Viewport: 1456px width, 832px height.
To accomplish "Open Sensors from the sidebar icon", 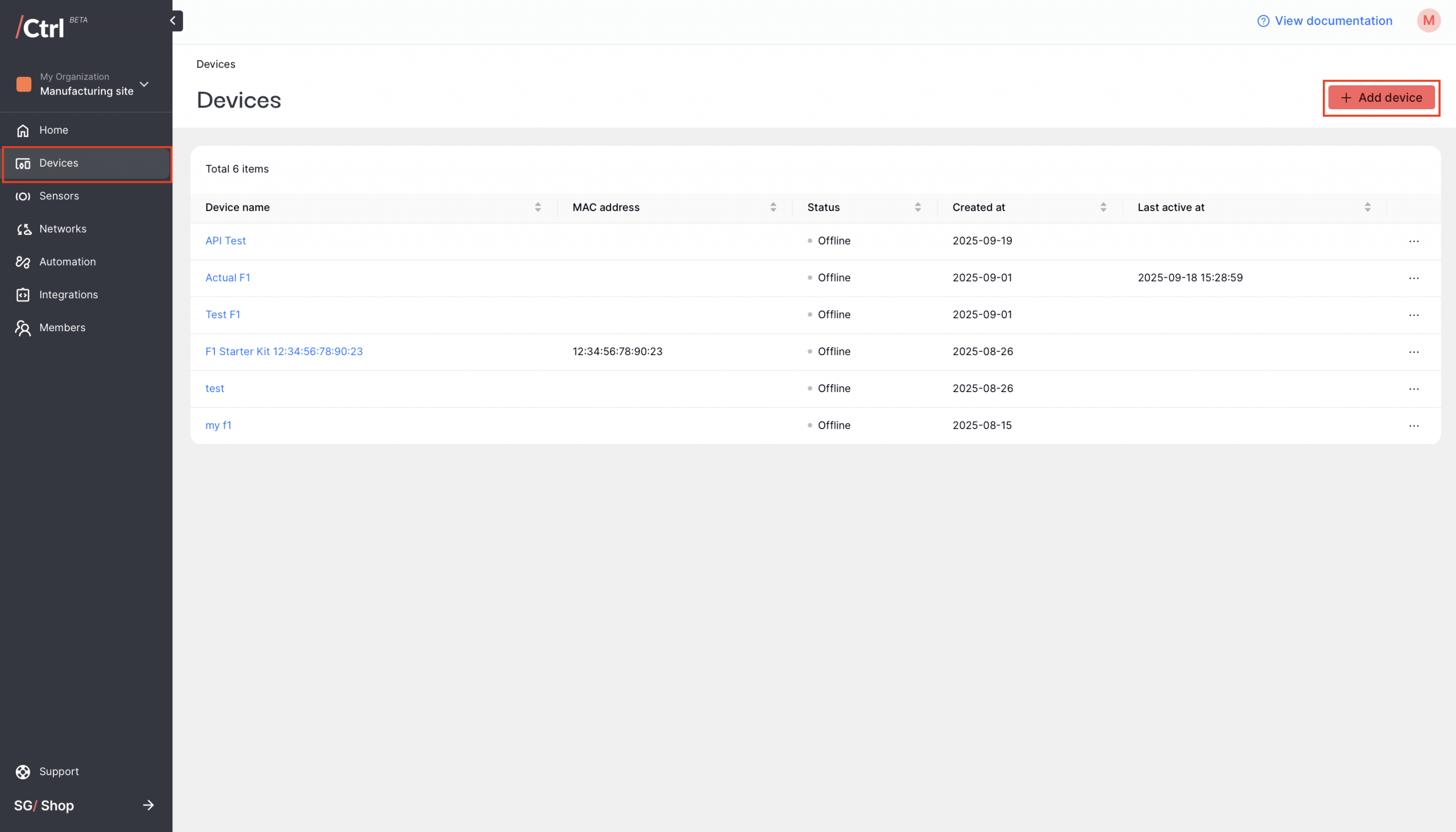I will tap(23, 196).
